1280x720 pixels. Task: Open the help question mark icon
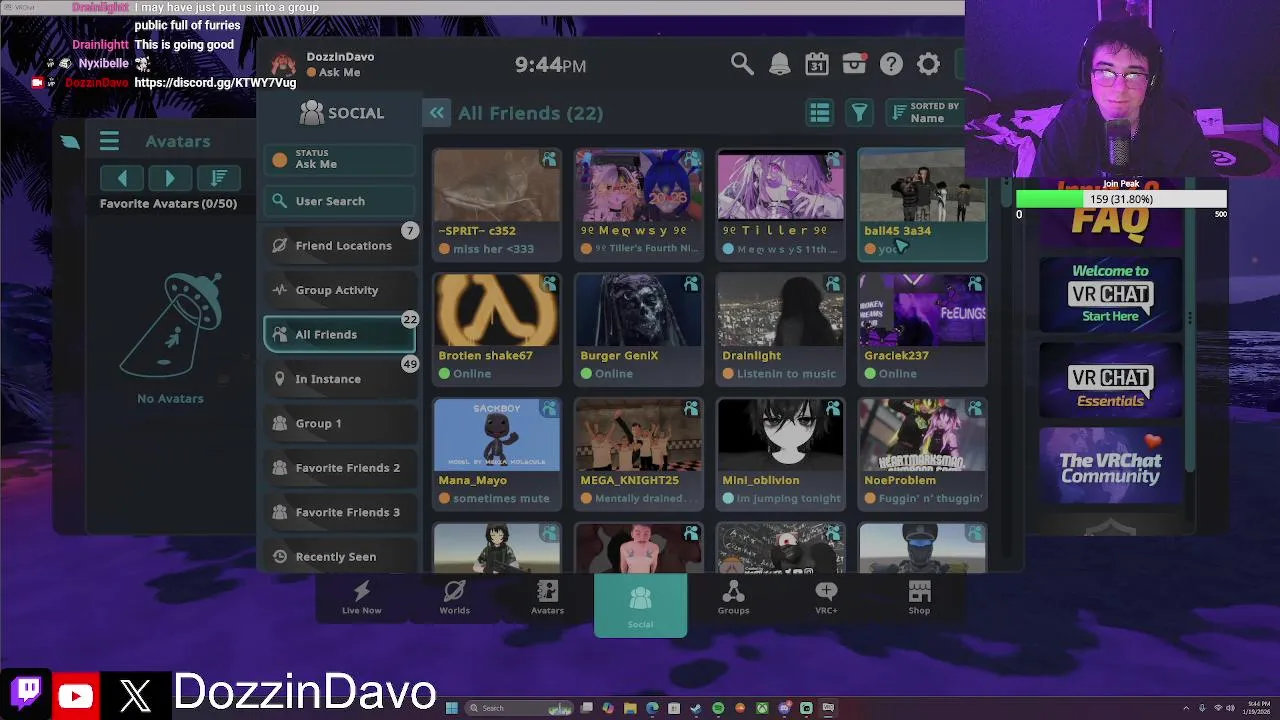click(891, 64)
